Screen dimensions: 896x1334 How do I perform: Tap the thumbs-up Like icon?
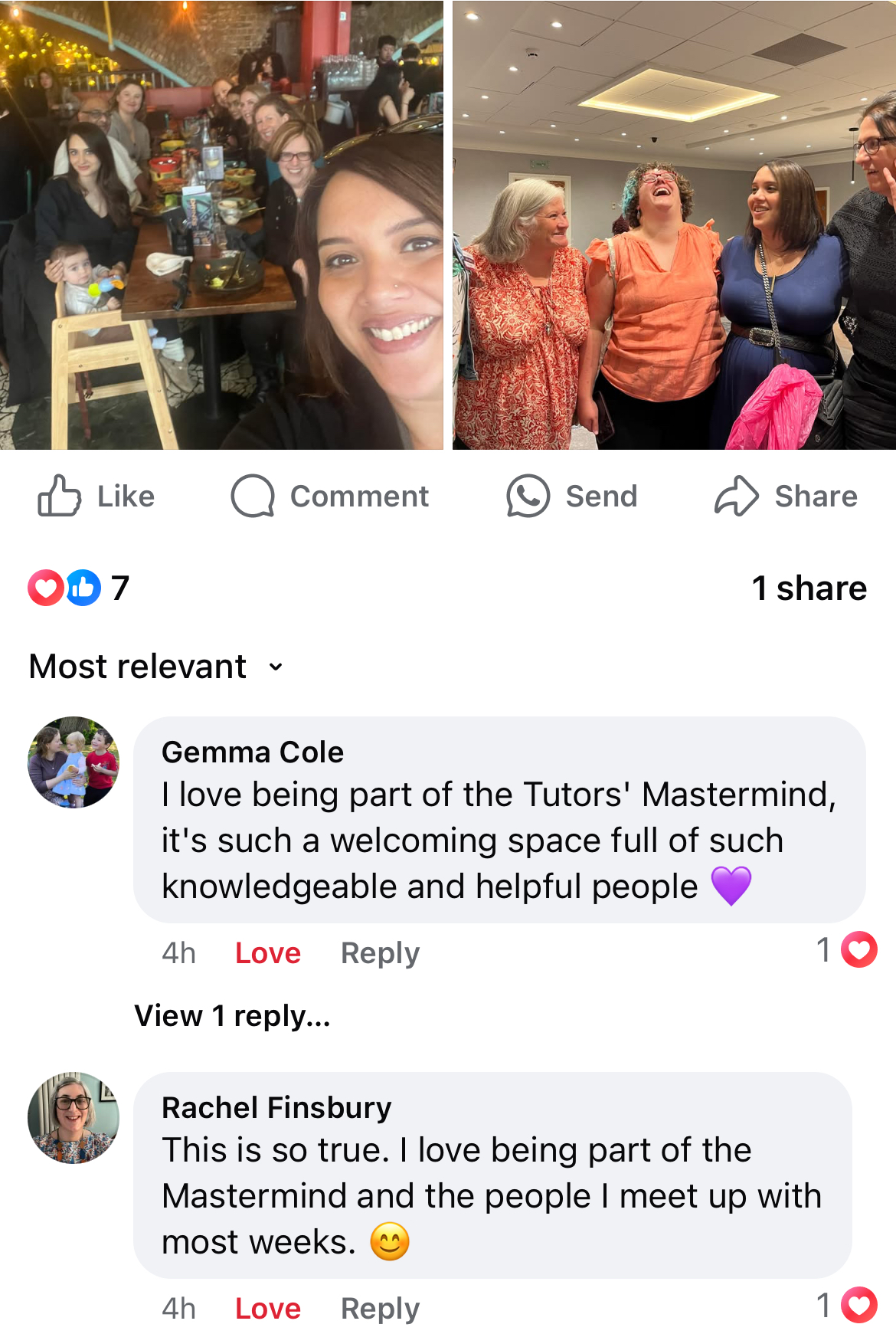point(59,496)
